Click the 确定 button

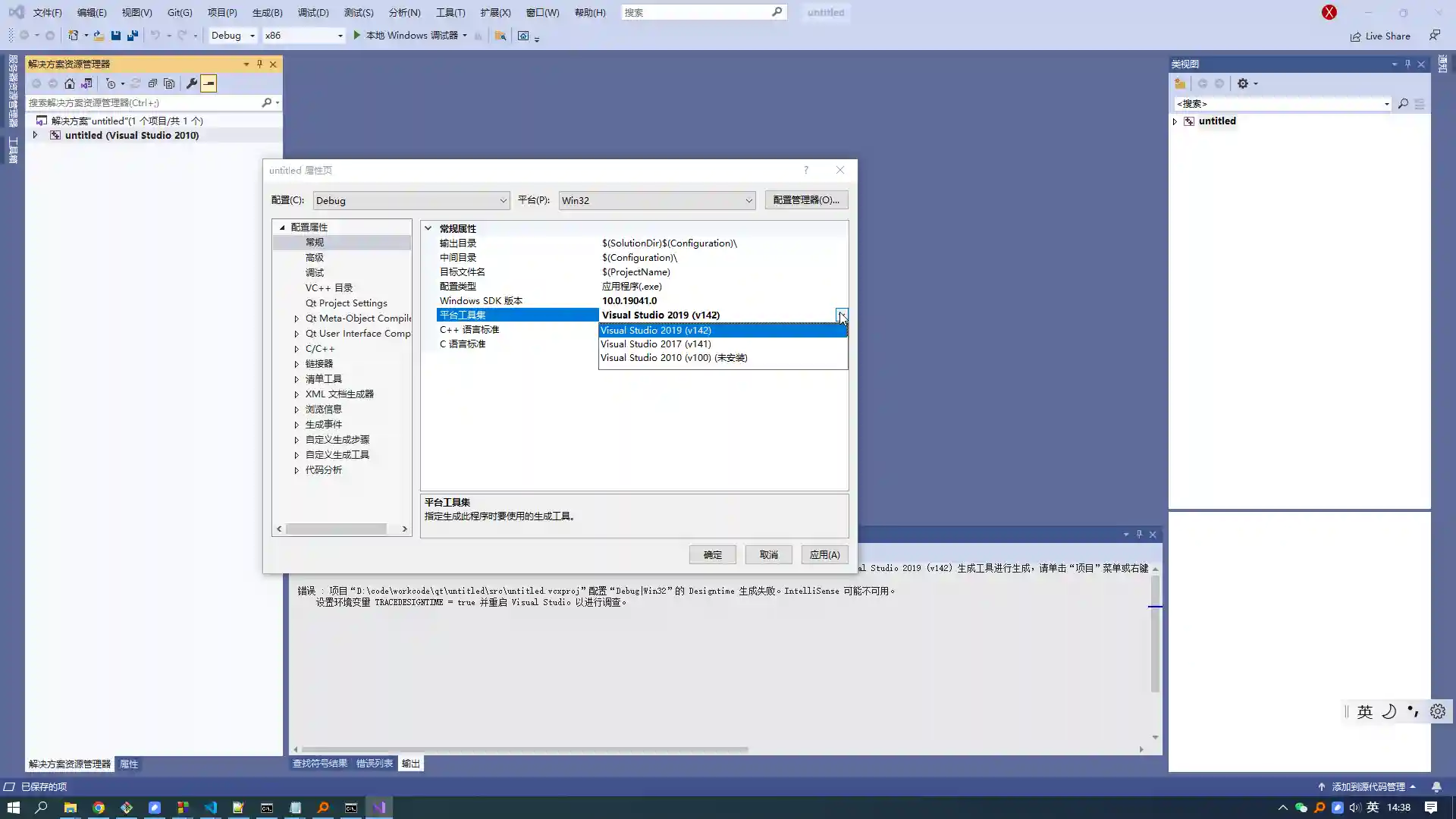(x=713, y=555)
